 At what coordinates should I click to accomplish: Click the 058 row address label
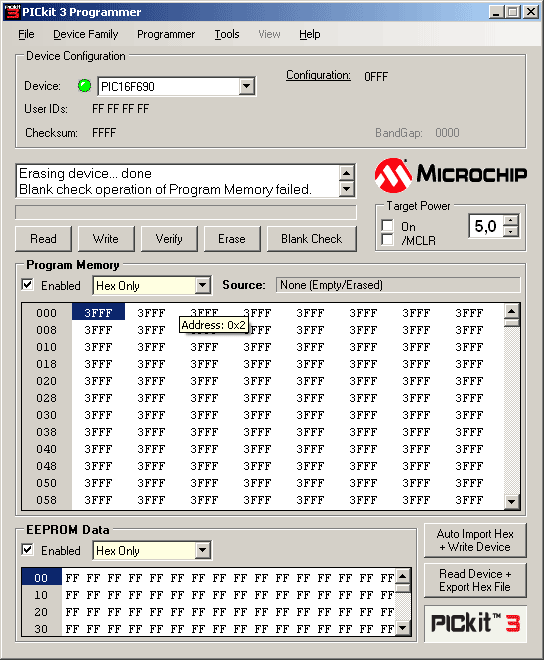click(46, 500)
